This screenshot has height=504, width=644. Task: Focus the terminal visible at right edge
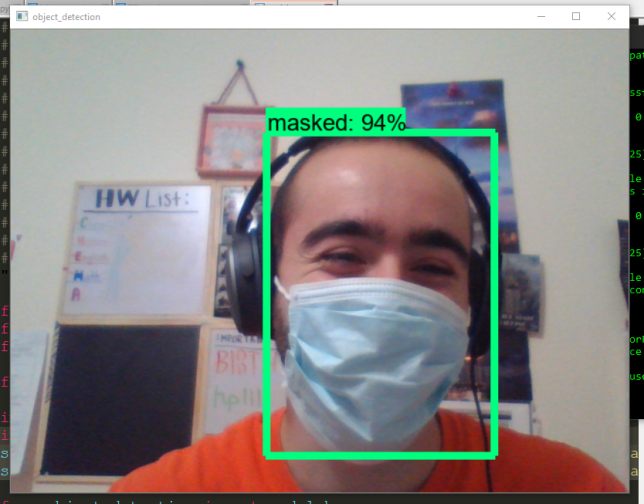click(636, 250)
